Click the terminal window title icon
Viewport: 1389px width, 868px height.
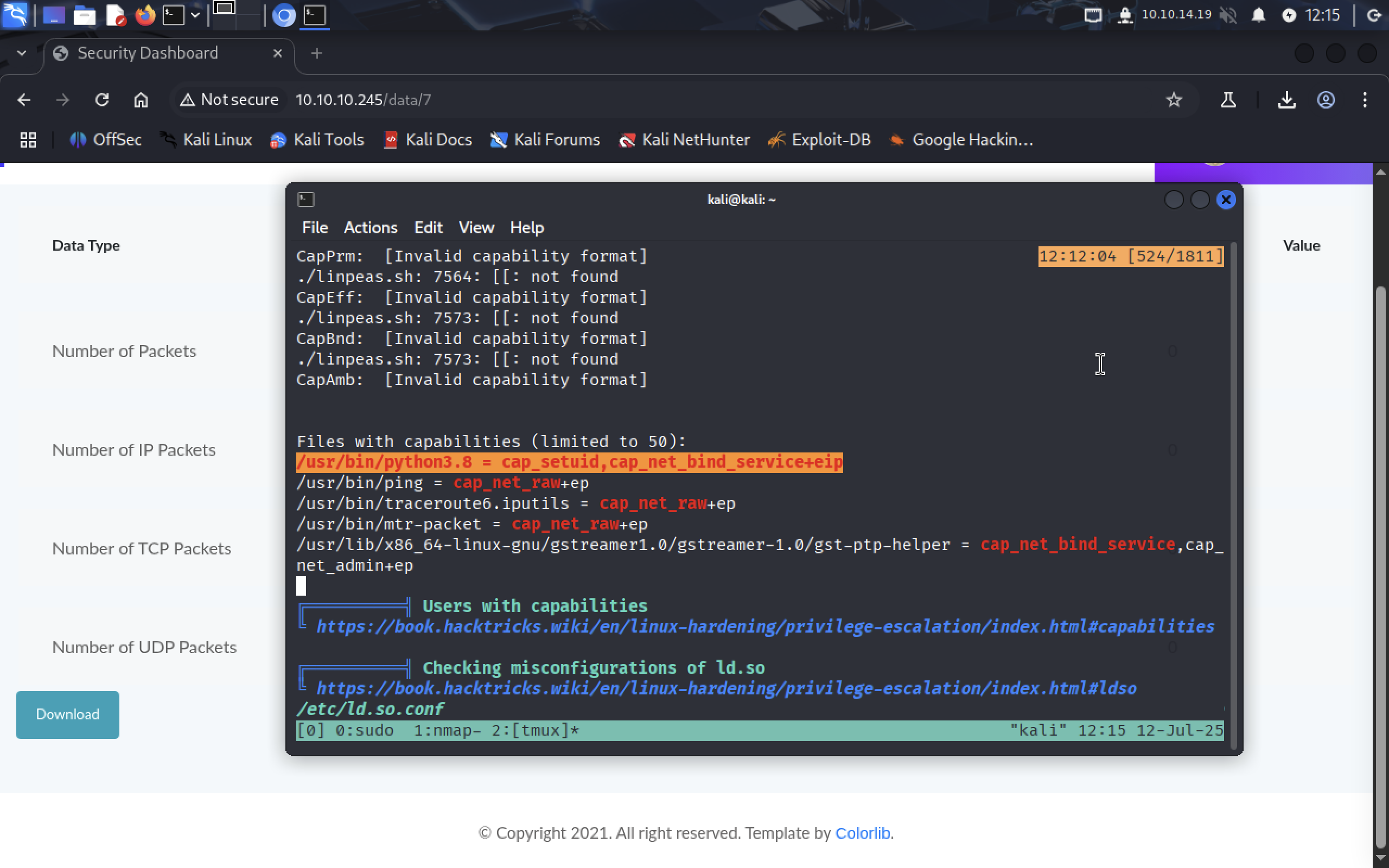tap(306, 200)
